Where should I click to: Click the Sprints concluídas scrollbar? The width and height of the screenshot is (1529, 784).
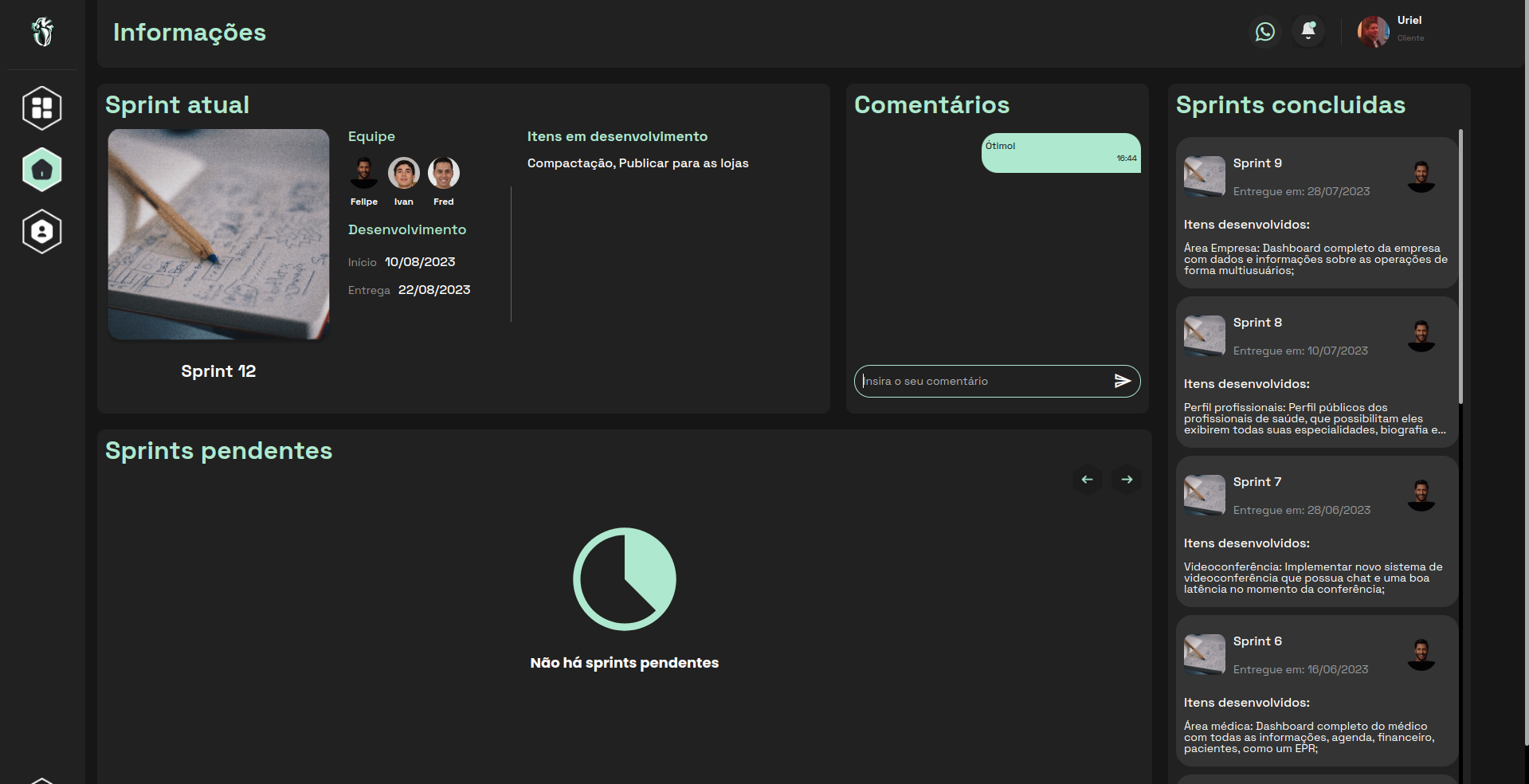(1460, 266)
